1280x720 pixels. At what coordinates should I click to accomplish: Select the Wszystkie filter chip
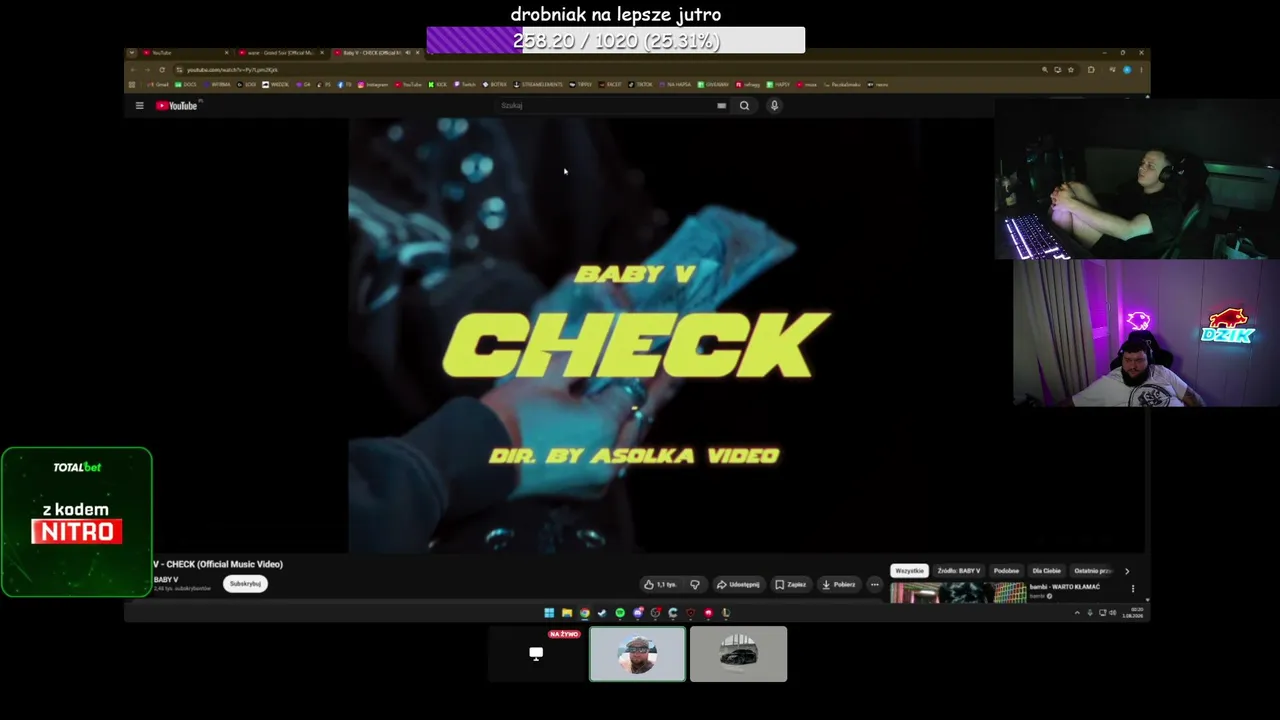click(x=909, y=571)
